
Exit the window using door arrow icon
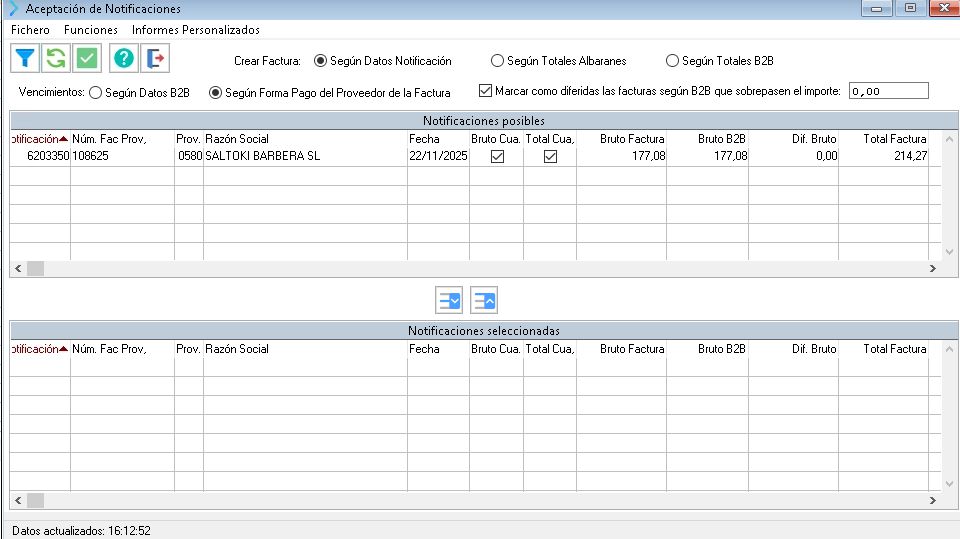155,59
